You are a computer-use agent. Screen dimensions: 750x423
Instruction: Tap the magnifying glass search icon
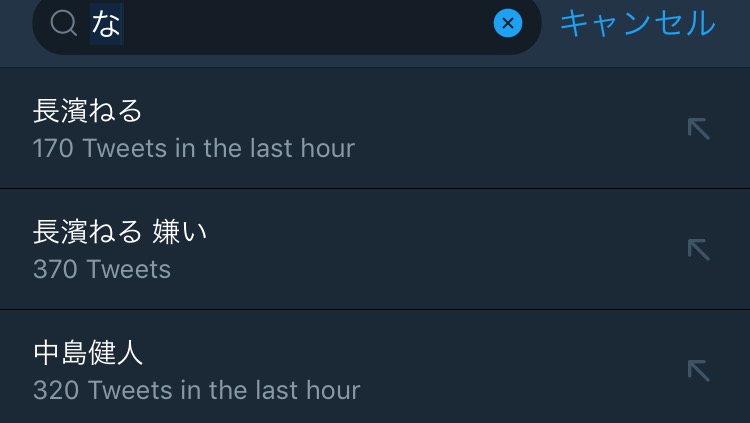pos(63,23)
